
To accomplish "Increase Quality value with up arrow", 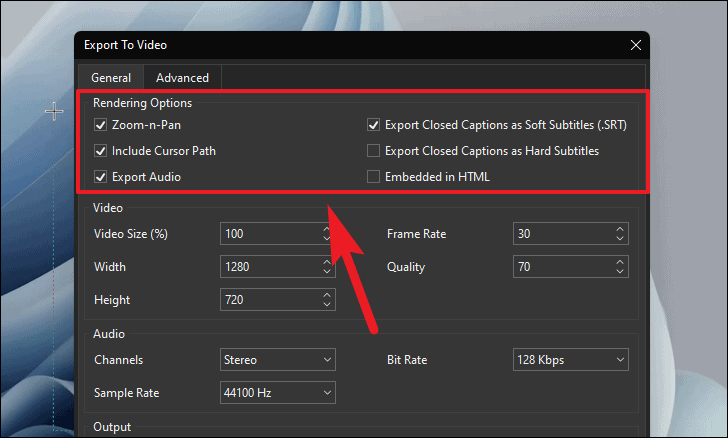I will coord(620,262).
